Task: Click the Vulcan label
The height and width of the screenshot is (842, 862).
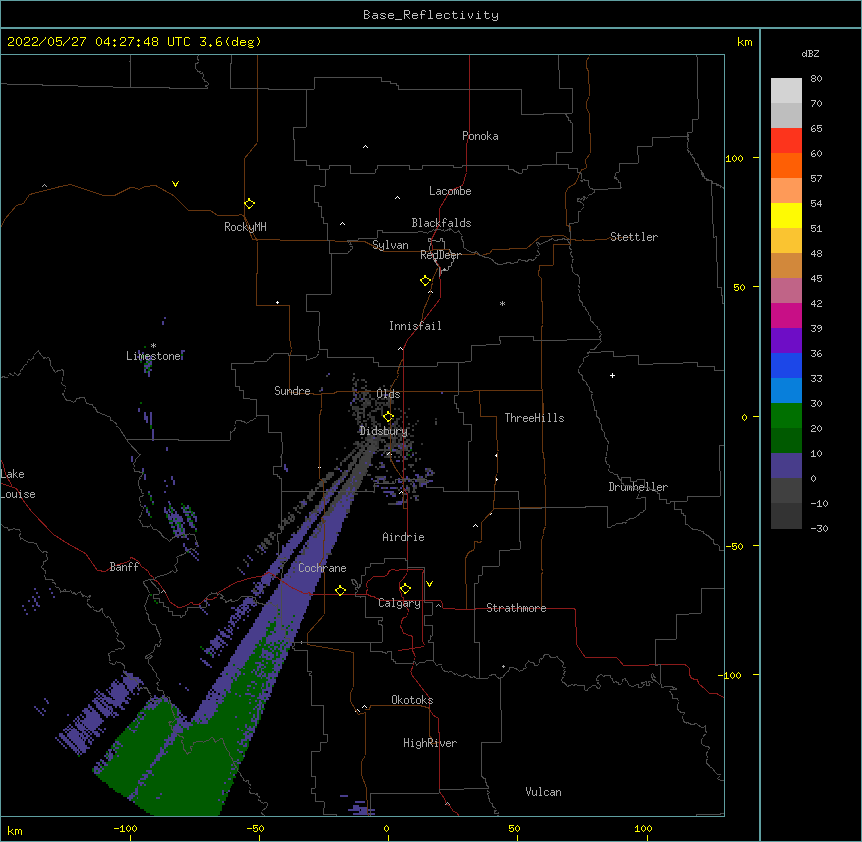Action: point(543,792)
